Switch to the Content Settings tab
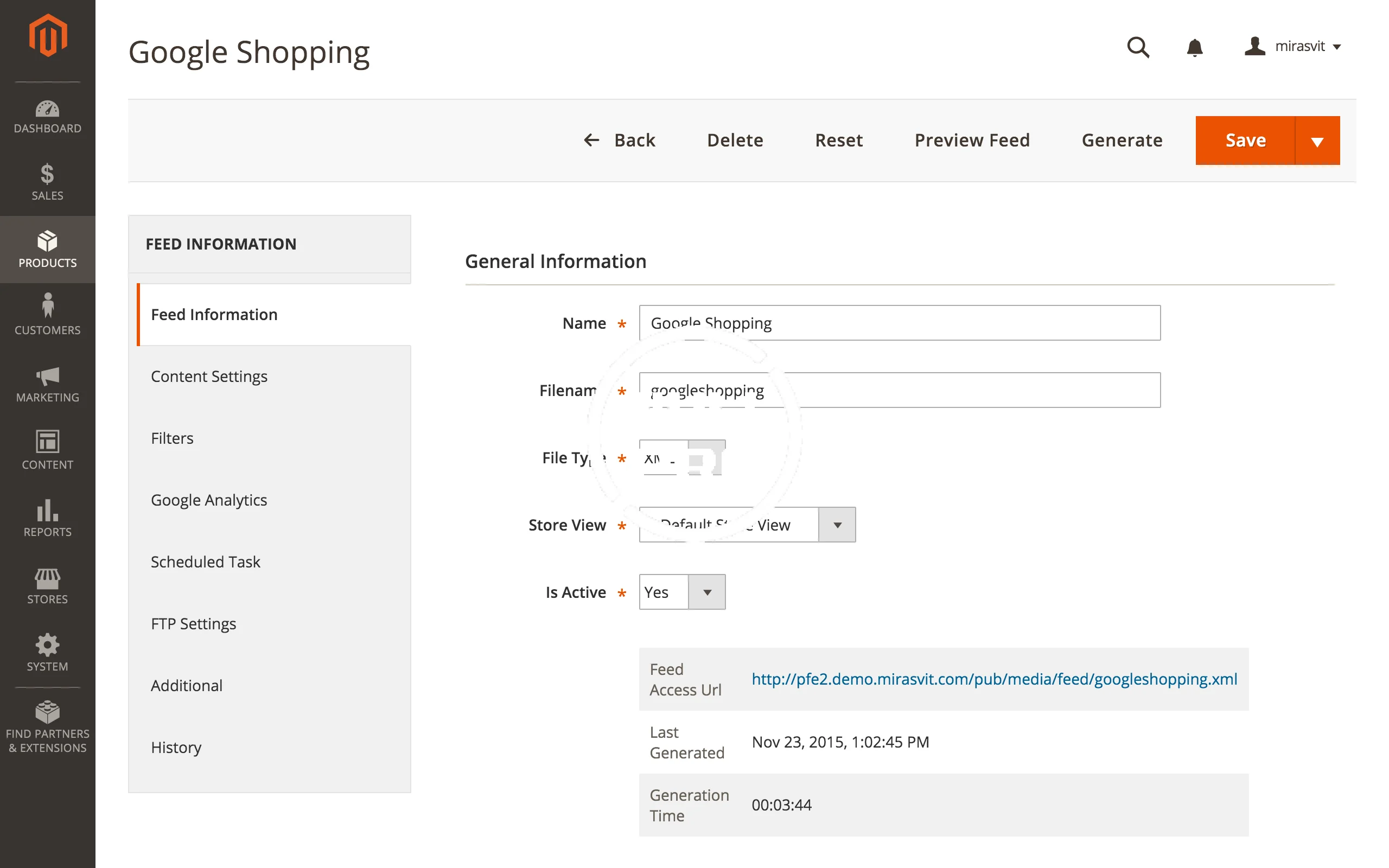1389x868 pixels. click(209, 376)
